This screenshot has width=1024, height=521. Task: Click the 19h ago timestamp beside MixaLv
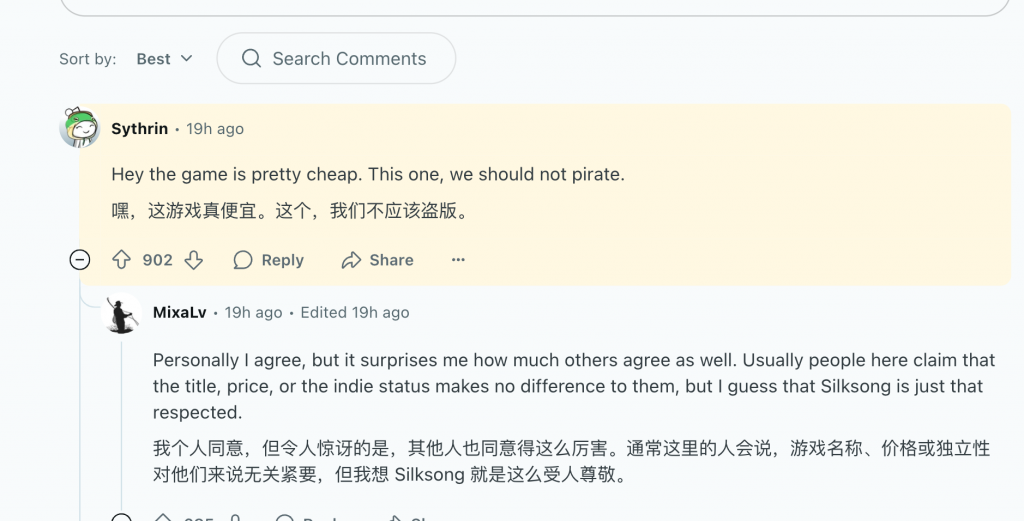tap(253, 313)
